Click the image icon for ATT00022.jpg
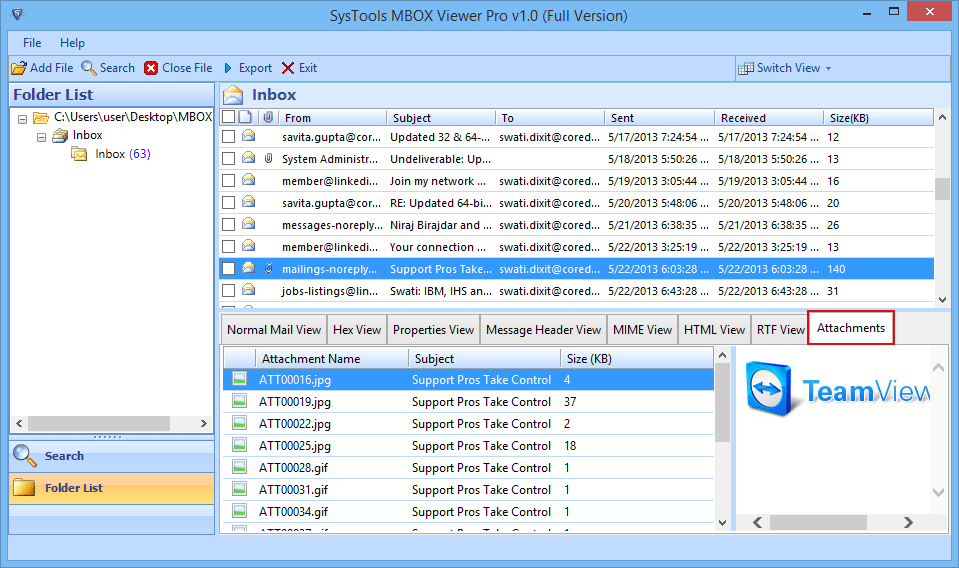The height and width of the screenshot is (568, 959). (x=239, y=423)
